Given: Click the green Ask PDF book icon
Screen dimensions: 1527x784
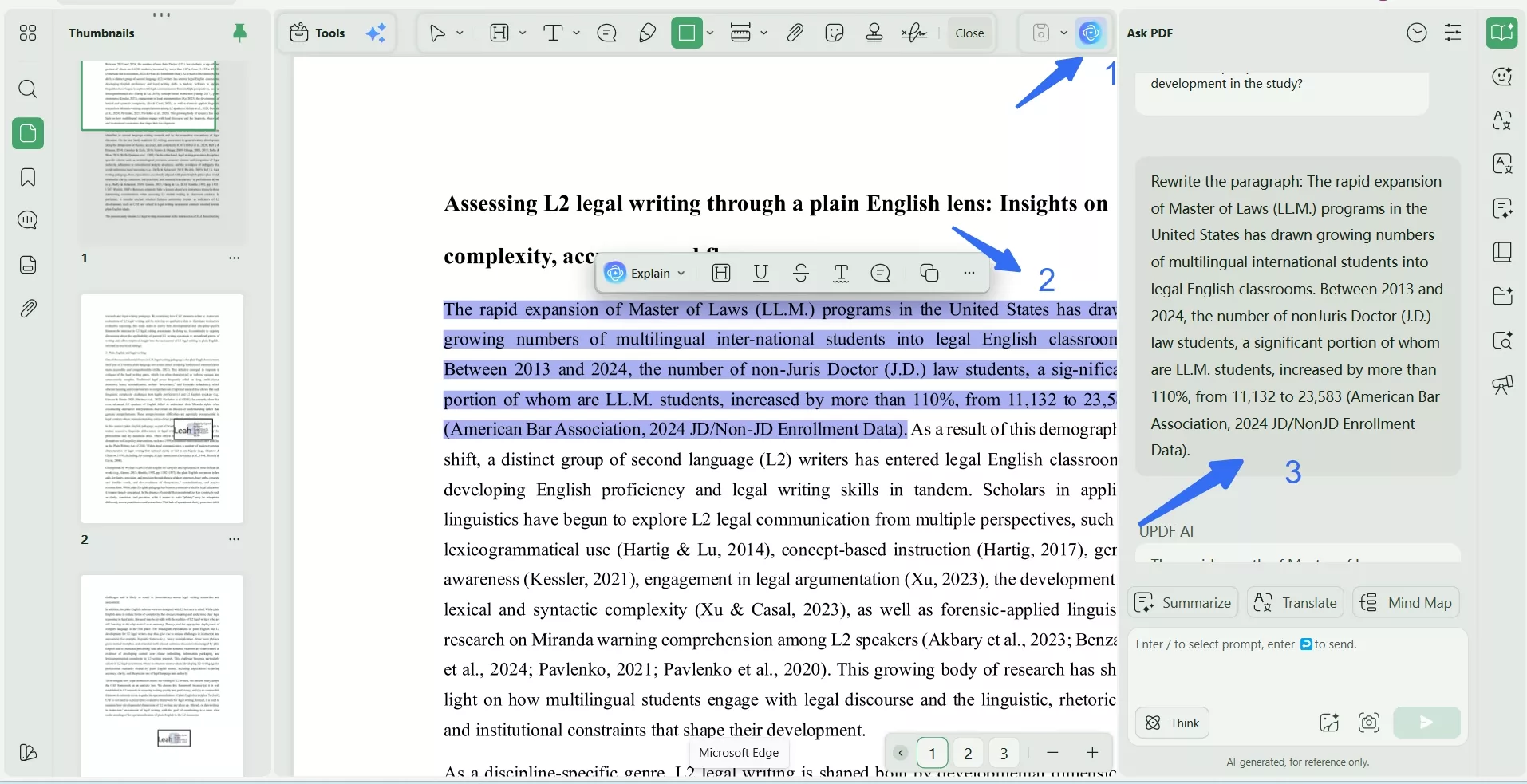Looking at the screenshot, I should pyautogui.click(x=1502, y=33).
